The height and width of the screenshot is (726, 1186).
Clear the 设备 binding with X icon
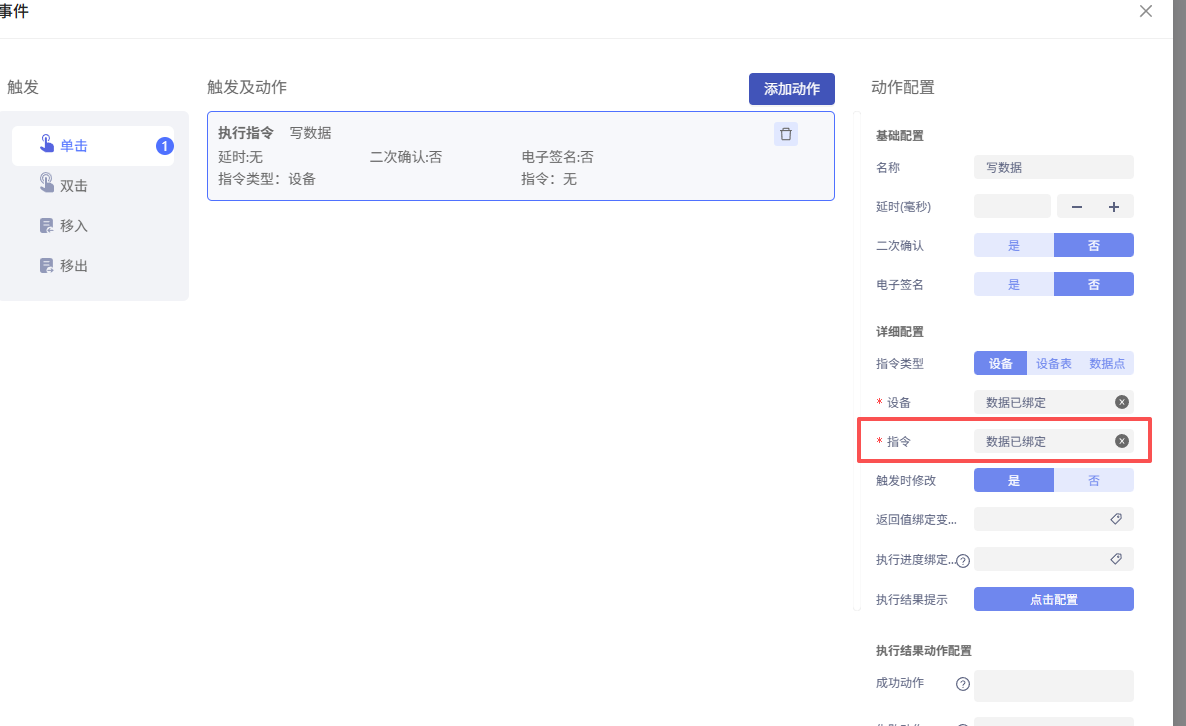tap(1121, 402)
